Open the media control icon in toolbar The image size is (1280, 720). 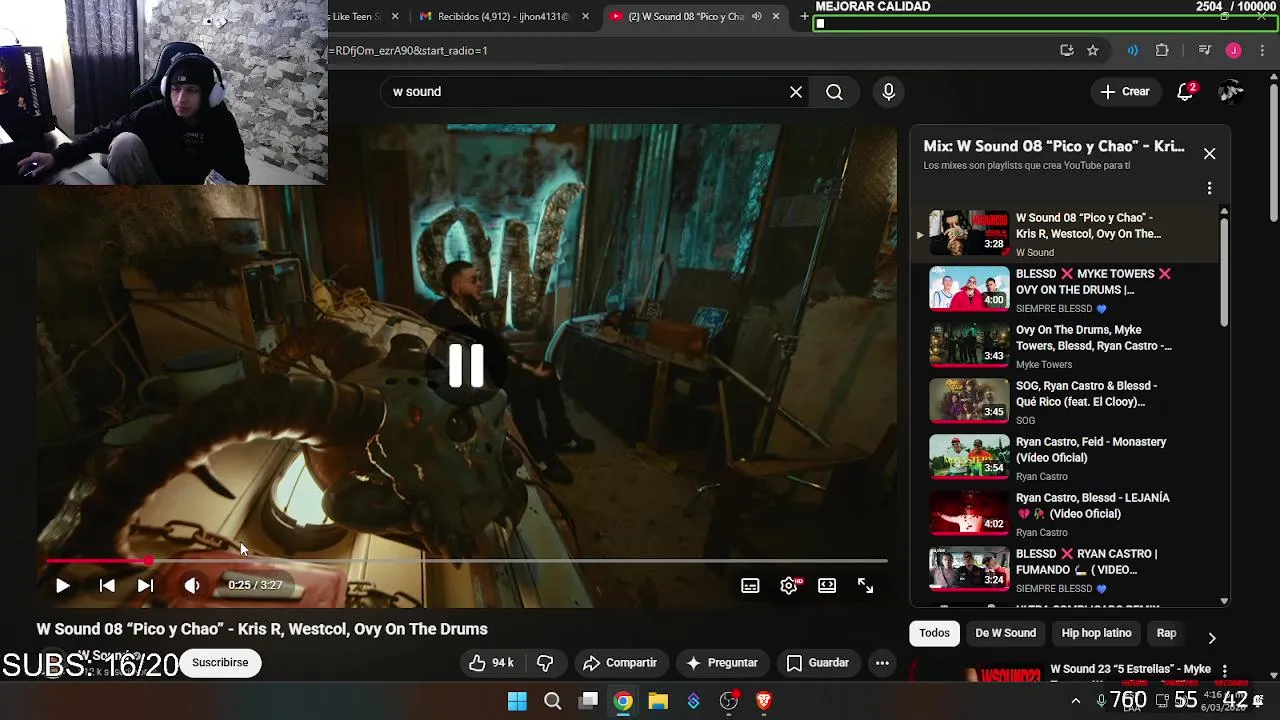click(1205, 51)
